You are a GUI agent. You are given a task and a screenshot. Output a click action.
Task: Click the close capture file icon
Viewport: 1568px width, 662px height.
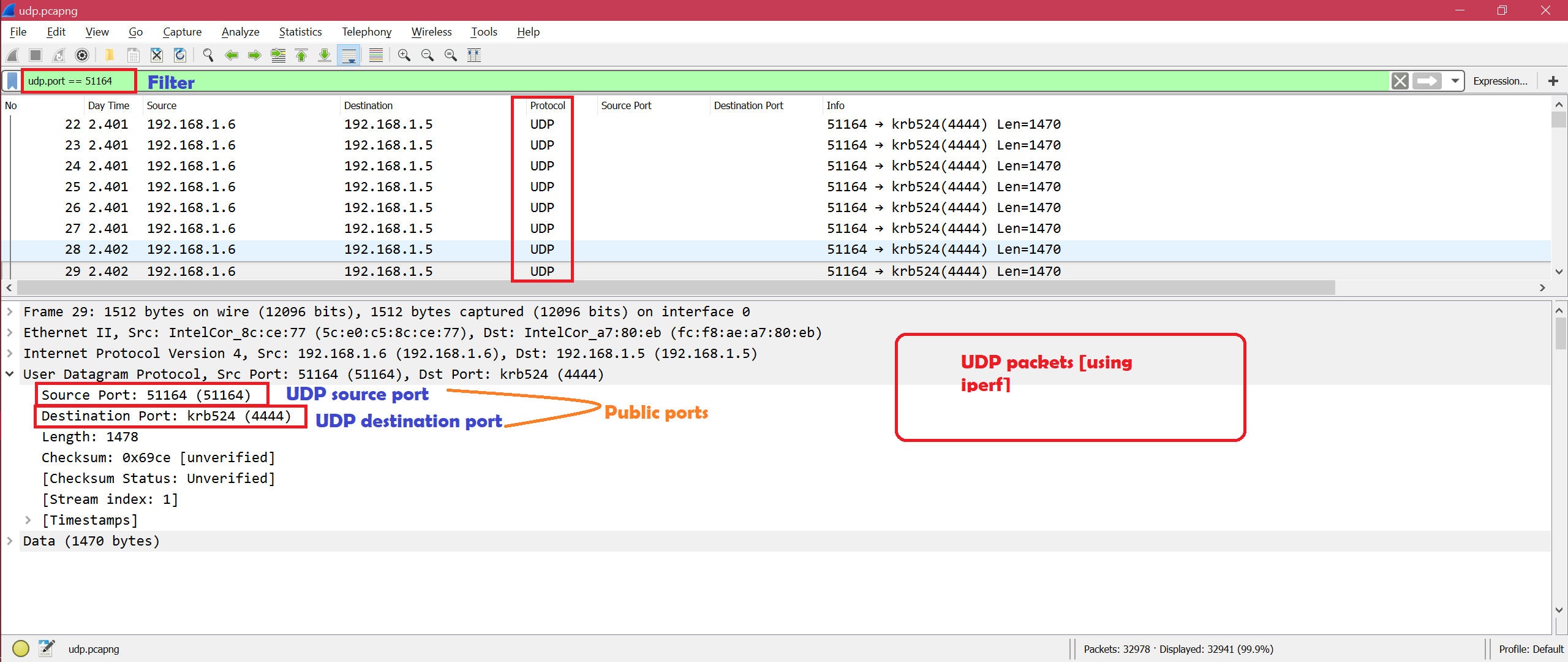click(x=157, y=55)
